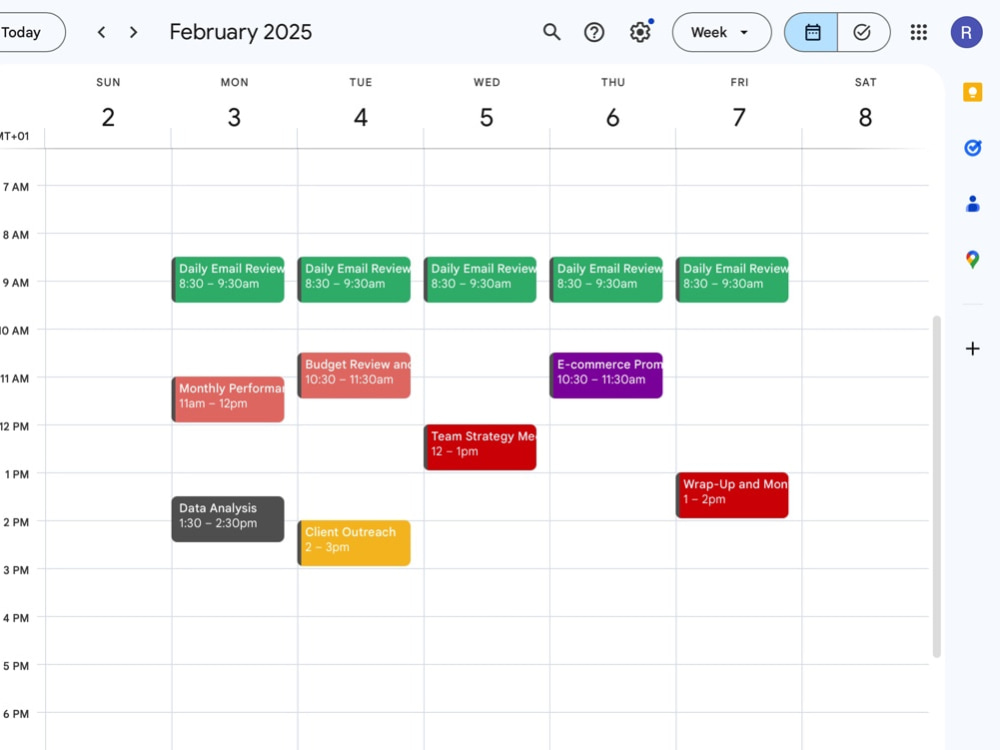The image size is (1000, 750).
Task: Click the Today button
Action: coord(29,32)
